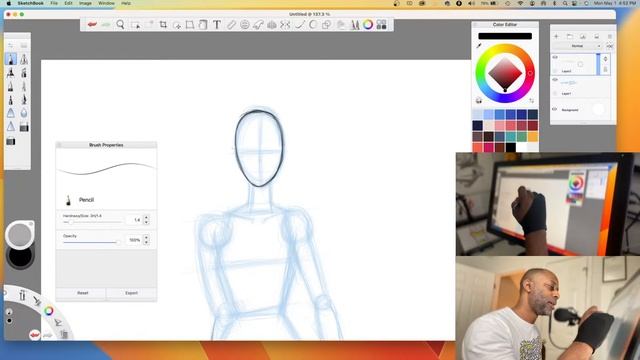
Task: Open the SketchBook app menu
Action: point(31,3)
